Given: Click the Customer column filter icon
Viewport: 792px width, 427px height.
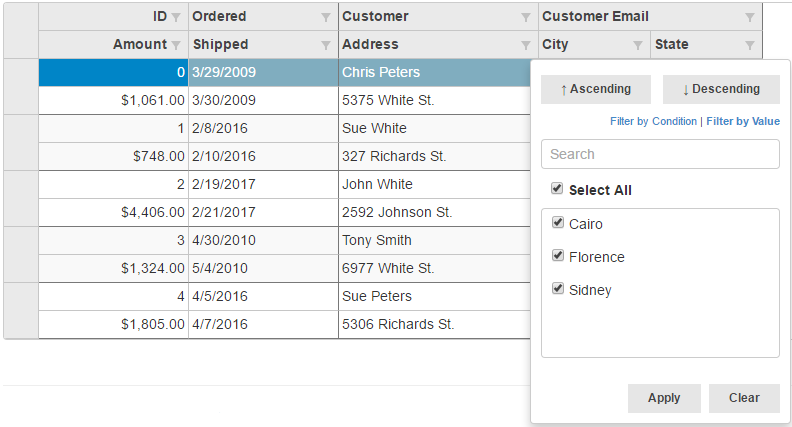Looking at the screenshot, I should pyautogui.click(x=526, y=17).
